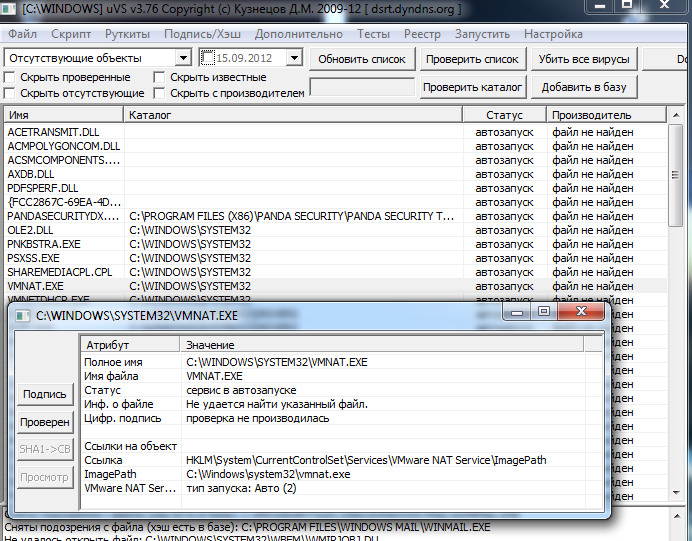Open the Руткиты menu

pos(128,34)
